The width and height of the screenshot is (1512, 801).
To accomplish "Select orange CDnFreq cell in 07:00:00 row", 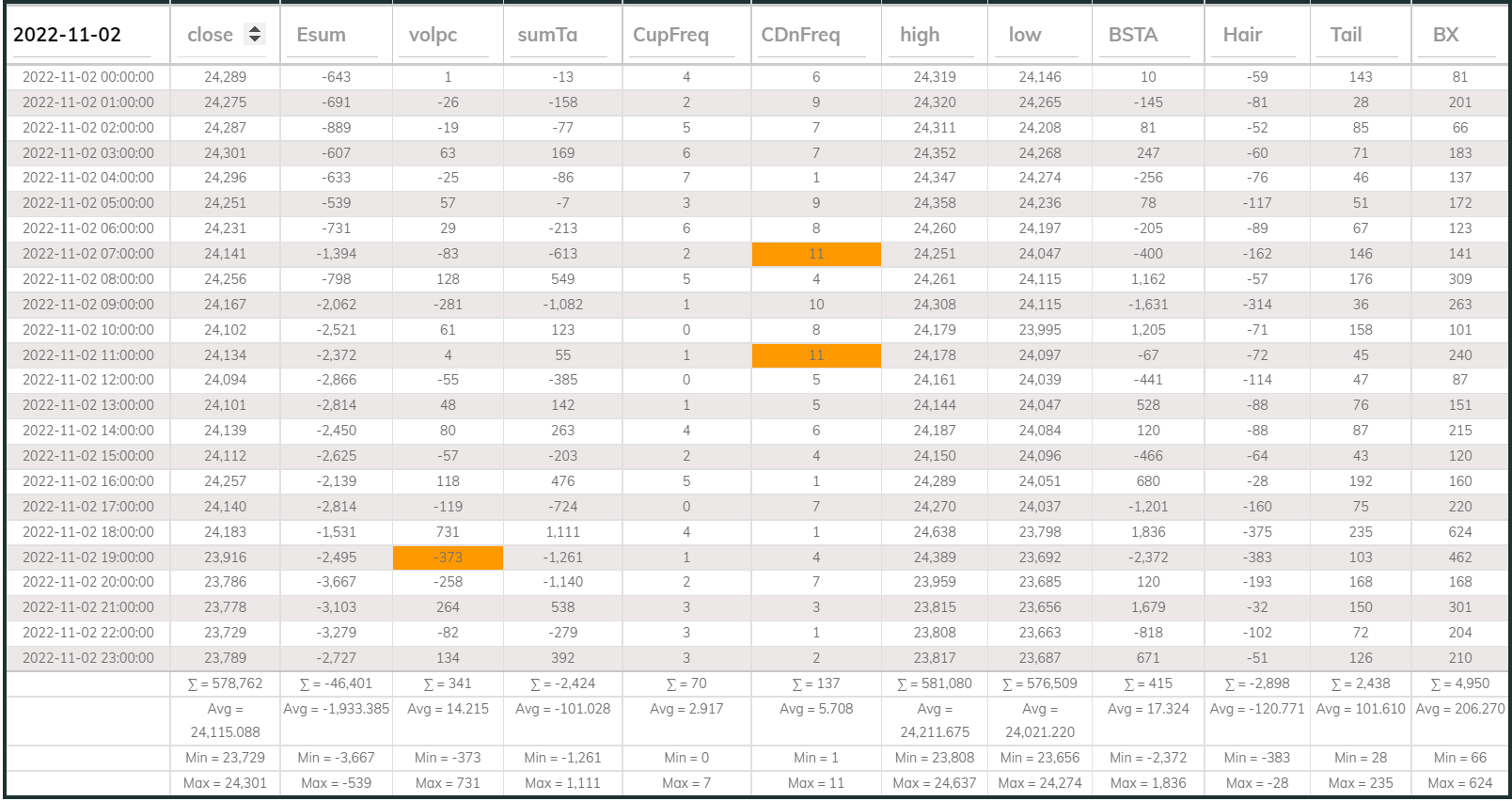I will (x=816, y=254).
